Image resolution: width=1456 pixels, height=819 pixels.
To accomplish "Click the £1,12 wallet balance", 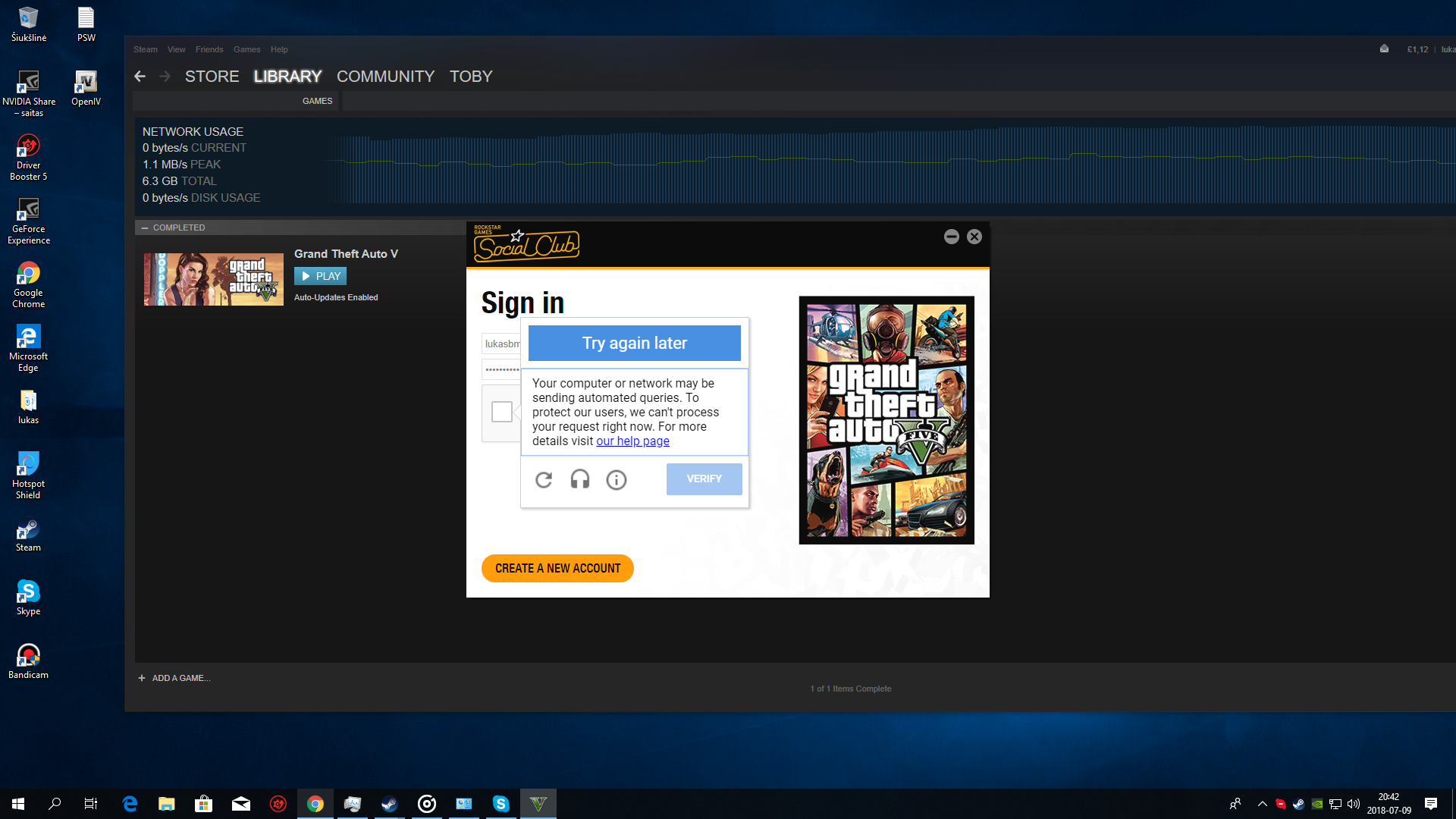I will [1417, 49].
